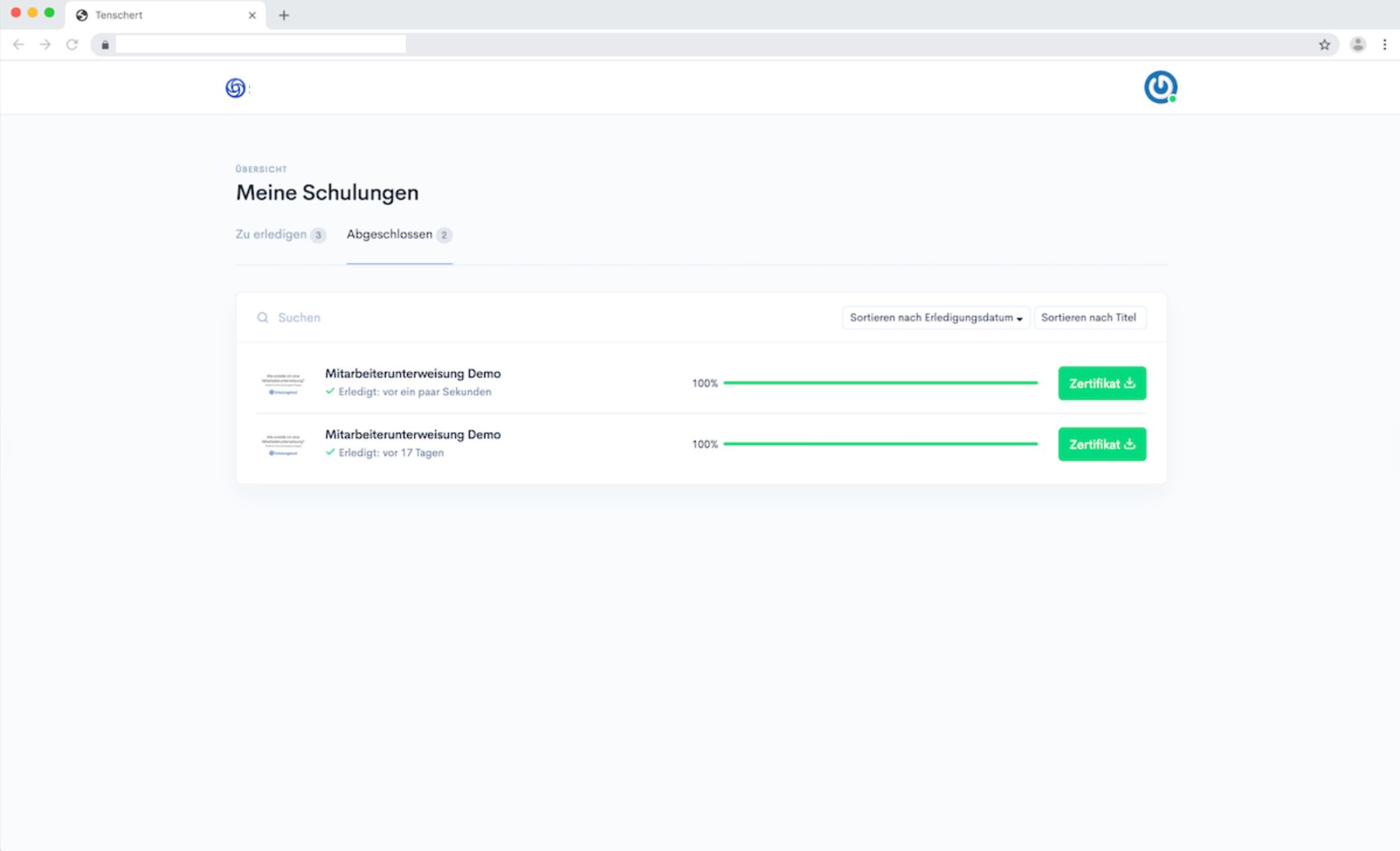Reload the page with refresh icon
The height and width of the screenshot is (851, 1400).
(72, 44)
